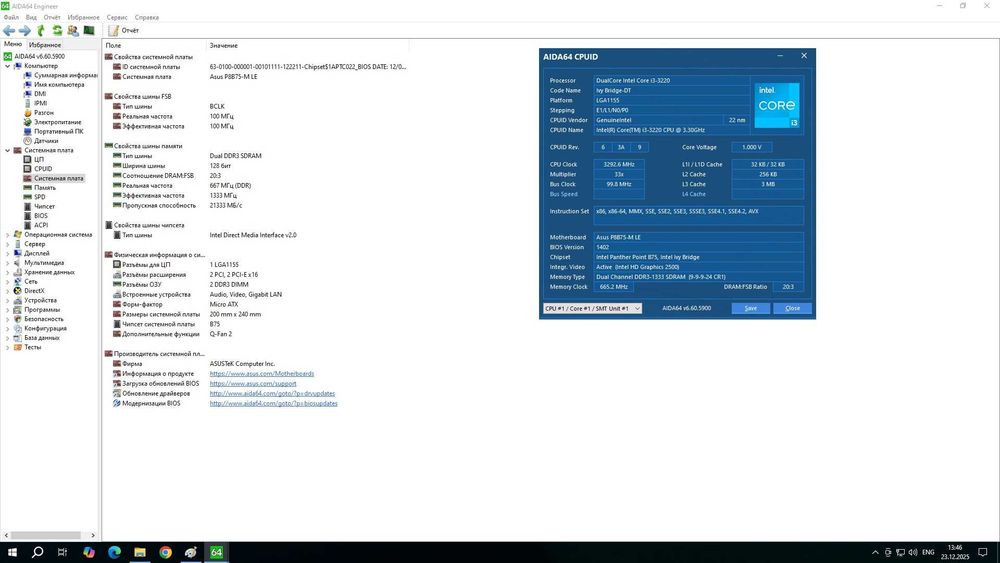Expand the Сервер tree node
This screenshot has height=563, width=1000.
pyautogui.click(x=8, y=244)
